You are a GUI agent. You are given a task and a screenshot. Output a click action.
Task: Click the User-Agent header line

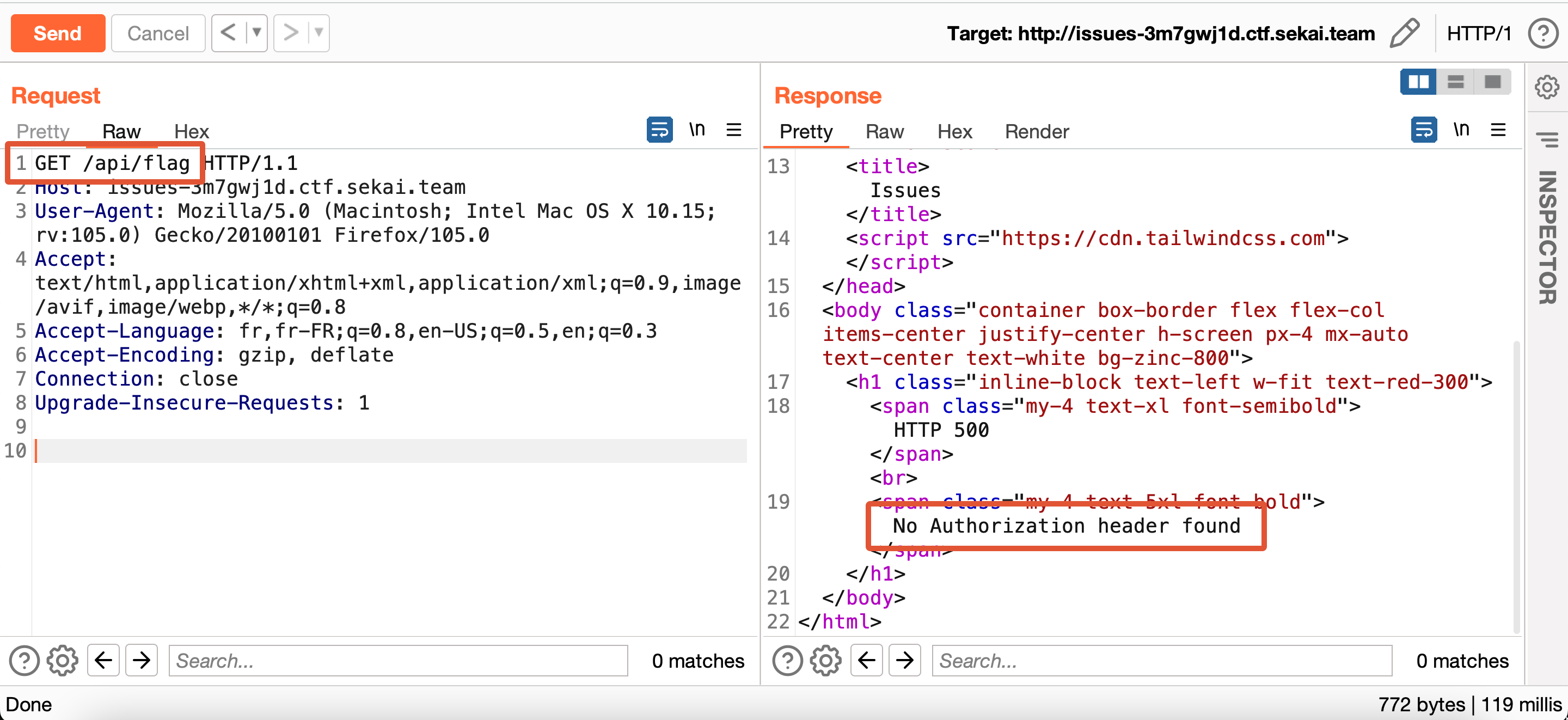click(376, 222)
